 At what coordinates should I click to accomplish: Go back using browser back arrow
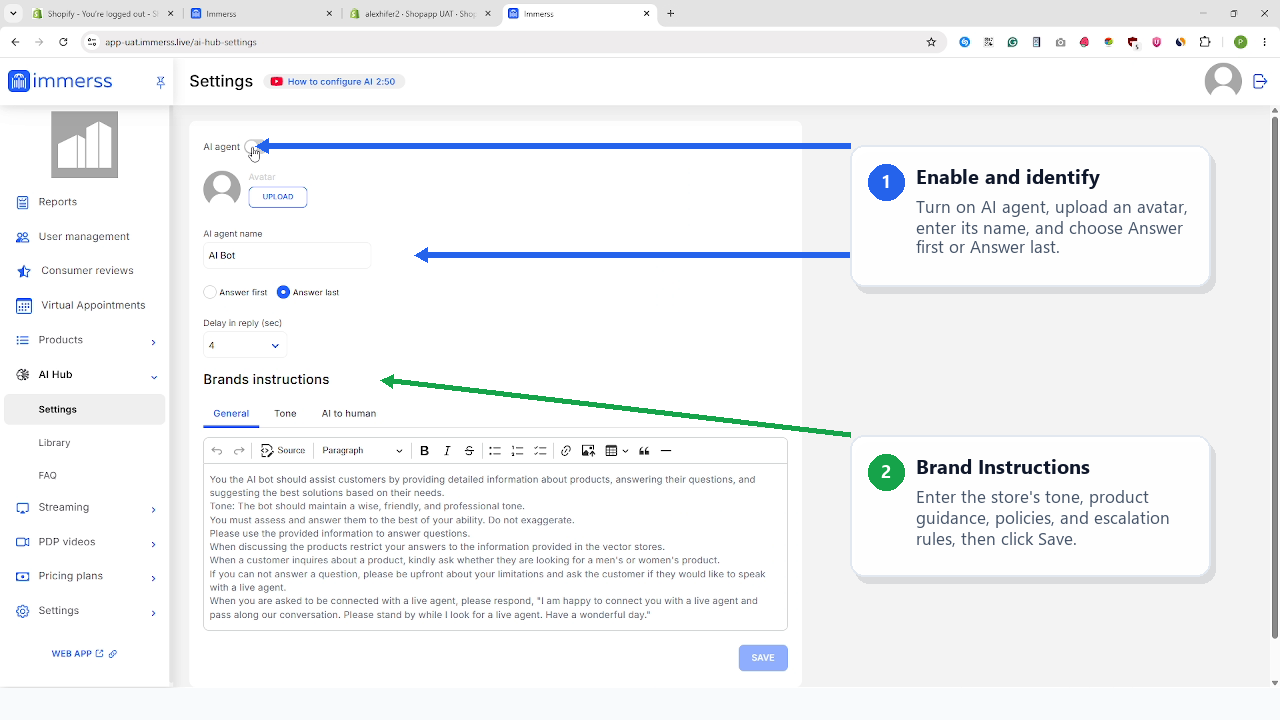click(15, 42)
